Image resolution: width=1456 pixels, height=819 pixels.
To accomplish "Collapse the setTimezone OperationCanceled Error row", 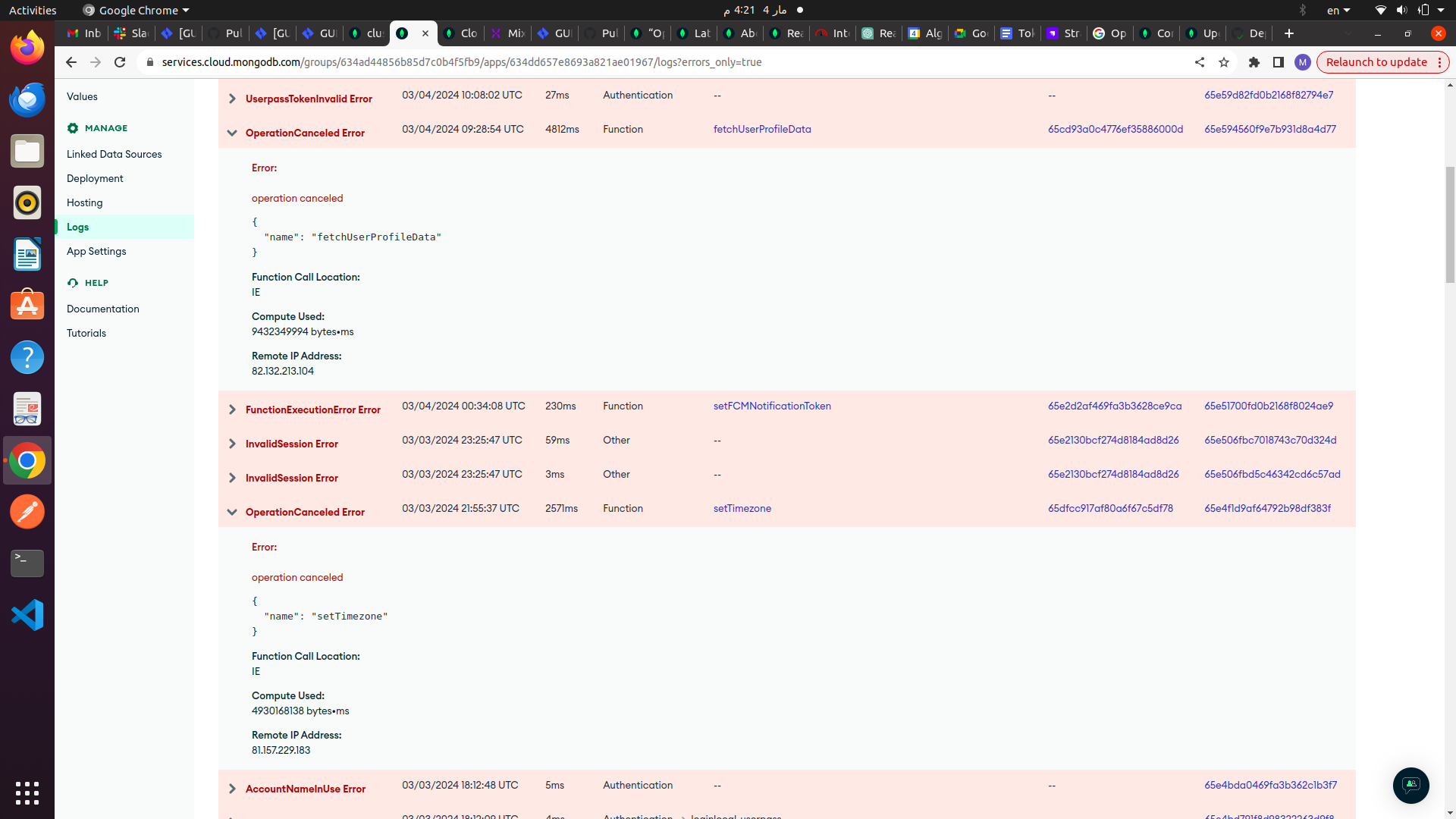I will 232,512.
